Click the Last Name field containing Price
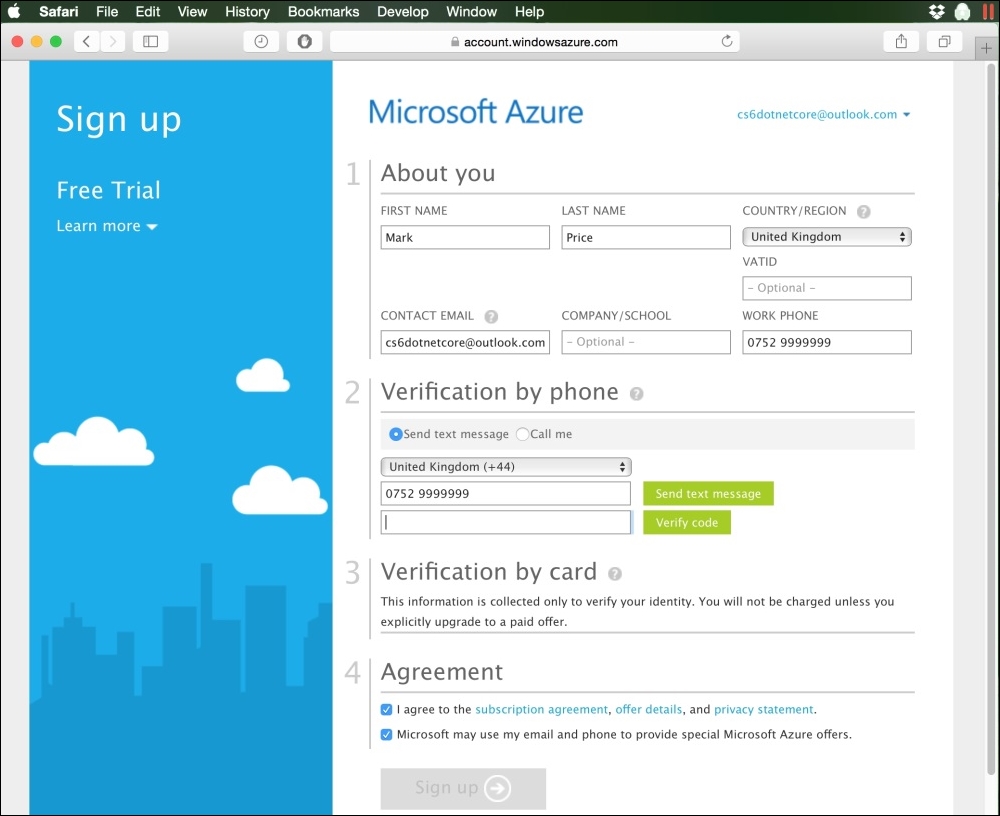The width and height of the screenshot is (1000, 816). click(x=645, y=237)
